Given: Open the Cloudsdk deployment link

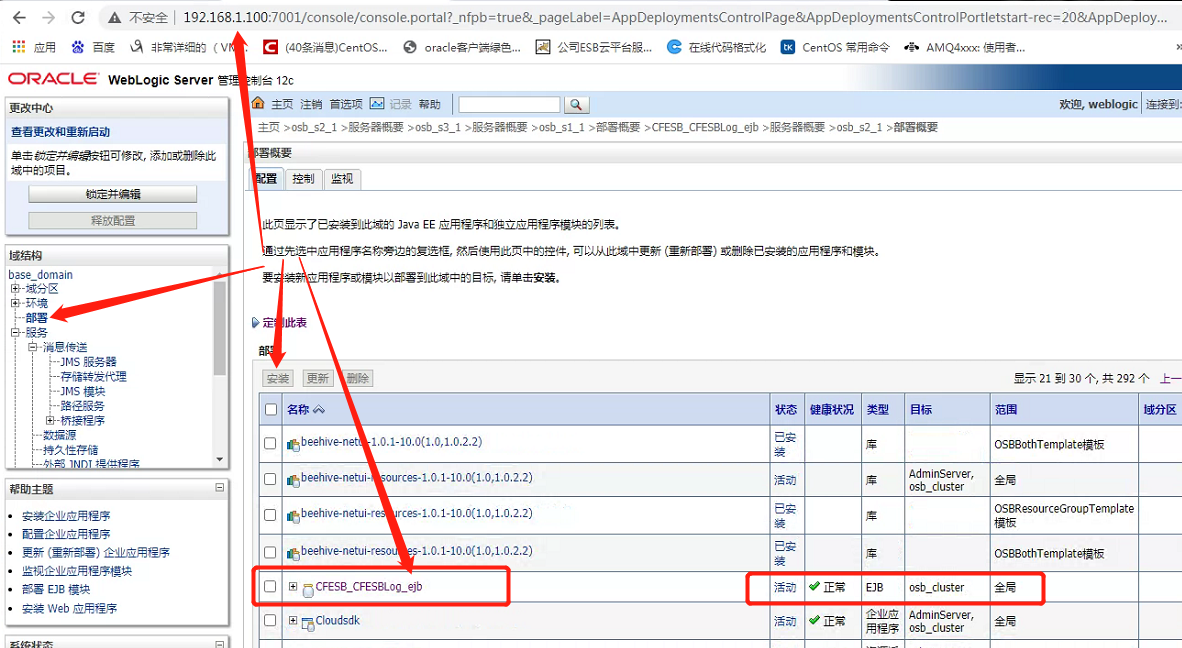Looking at the screenshot, I should [x=338, y=620].
